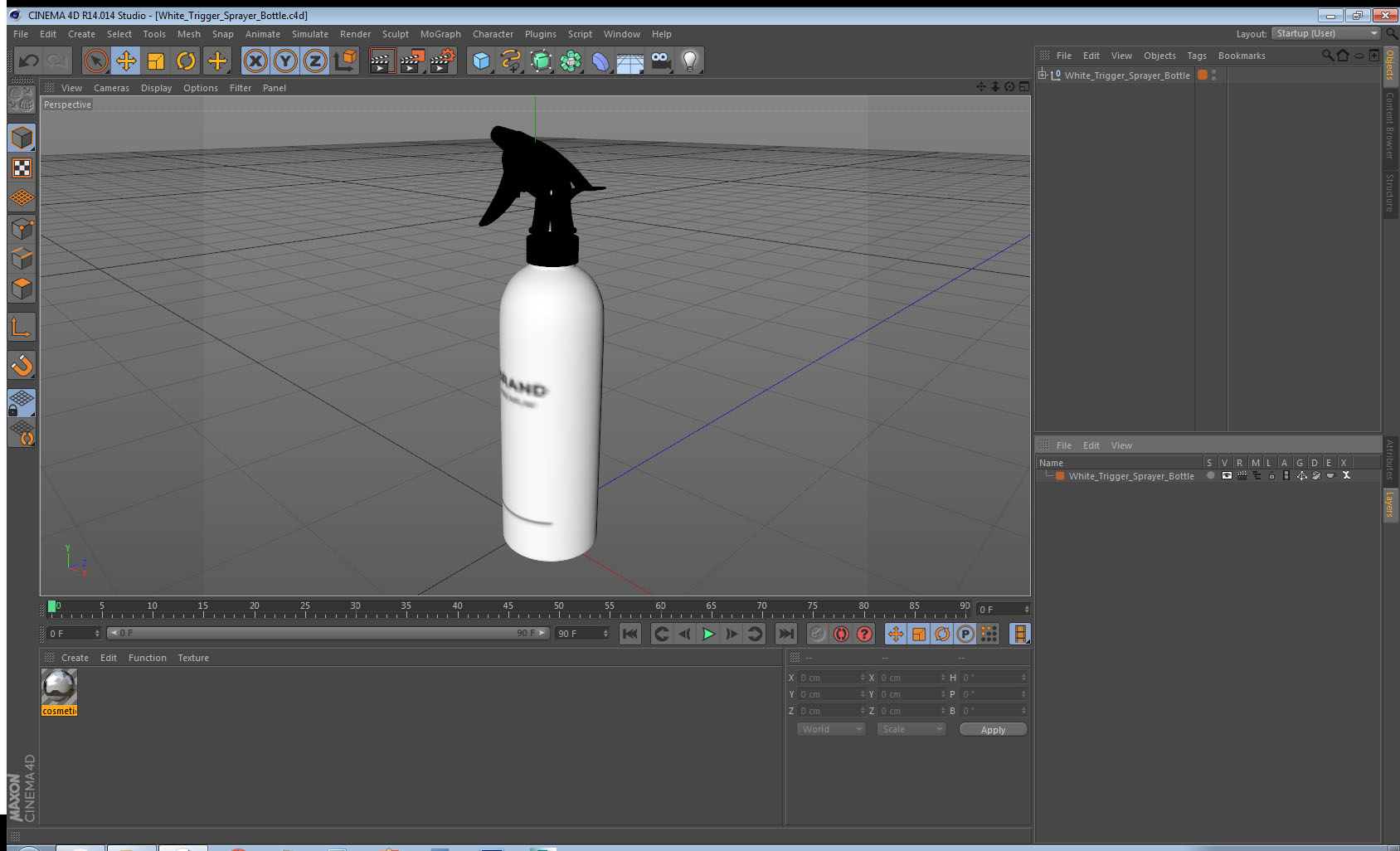Image resolution: width=1400 pixels, height=851 pixels.
Task: Click Render View clapperboard icon
Action: (x=381, y=61)
